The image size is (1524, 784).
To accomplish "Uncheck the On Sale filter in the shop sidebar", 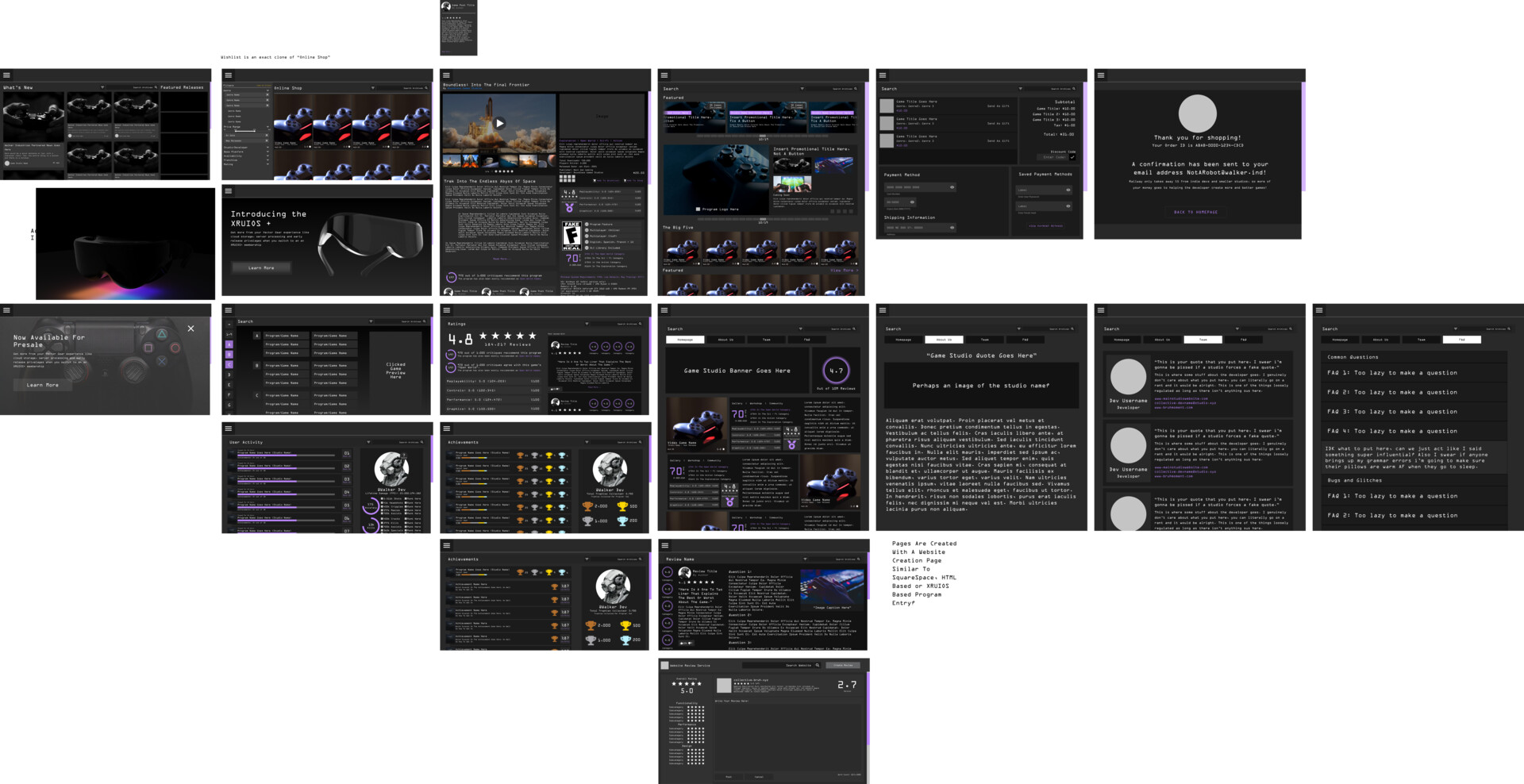I will pyautogui.click(x=267, y=136).
